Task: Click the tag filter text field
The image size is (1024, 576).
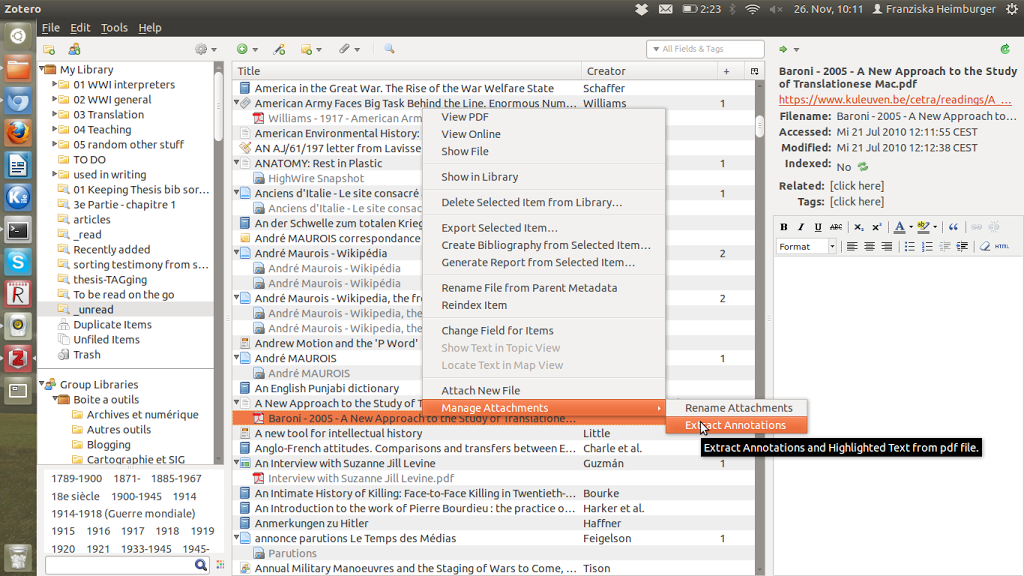Action: pyautogui.click(x=120, y=565)
